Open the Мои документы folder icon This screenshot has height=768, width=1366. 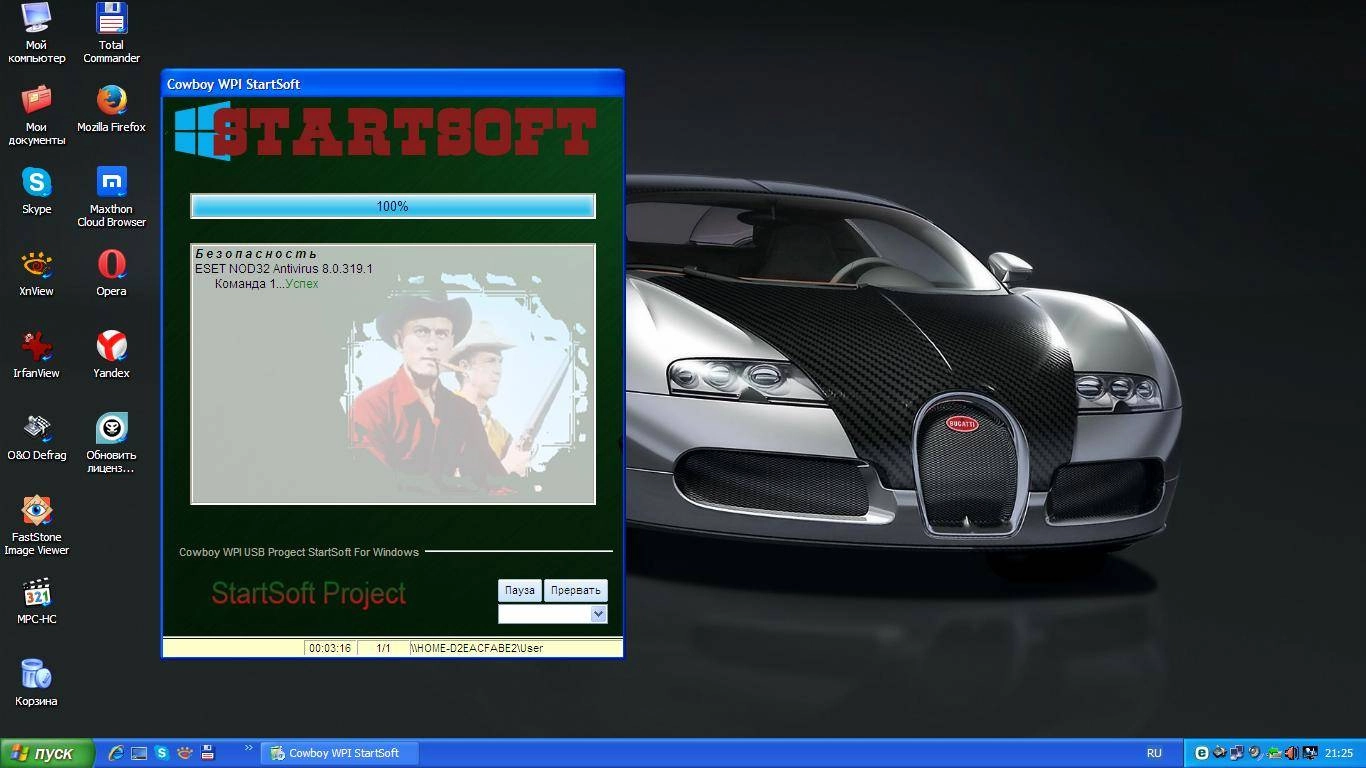click(x=36, y=115)
